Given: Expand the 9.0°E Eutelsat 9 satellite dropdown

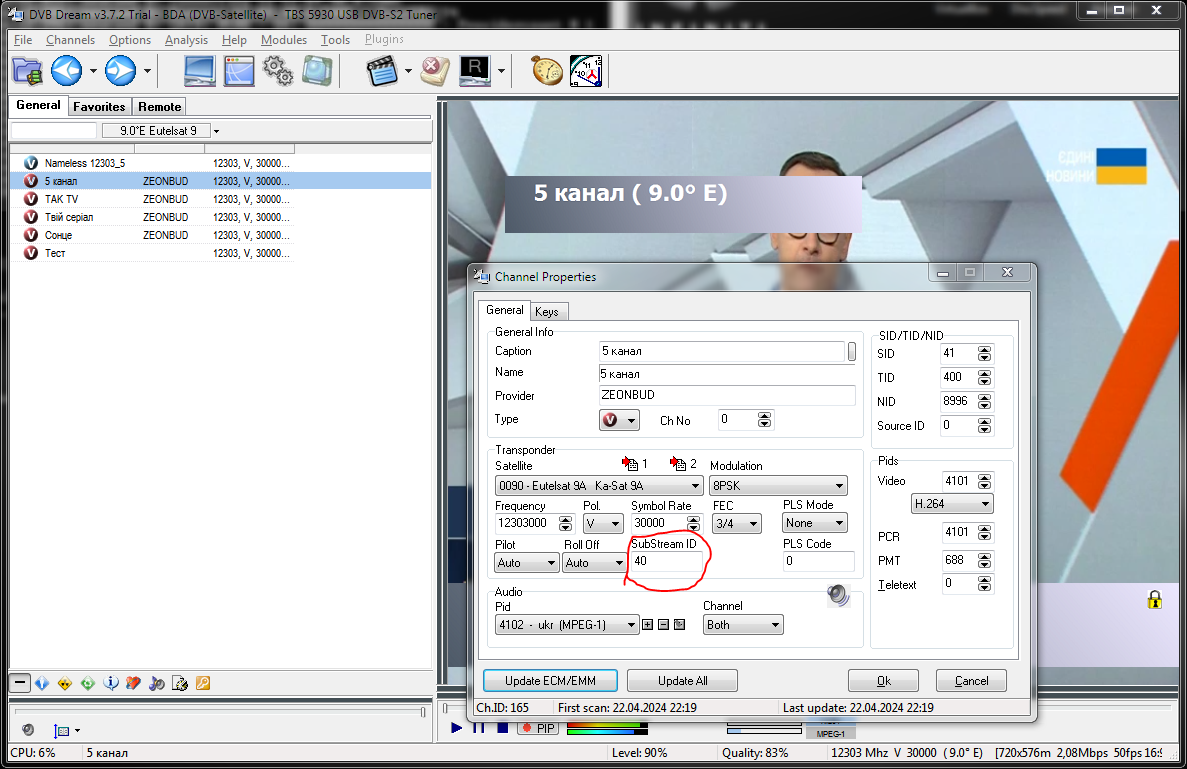Looking at the screenshot, I should [x=216, y=131].
